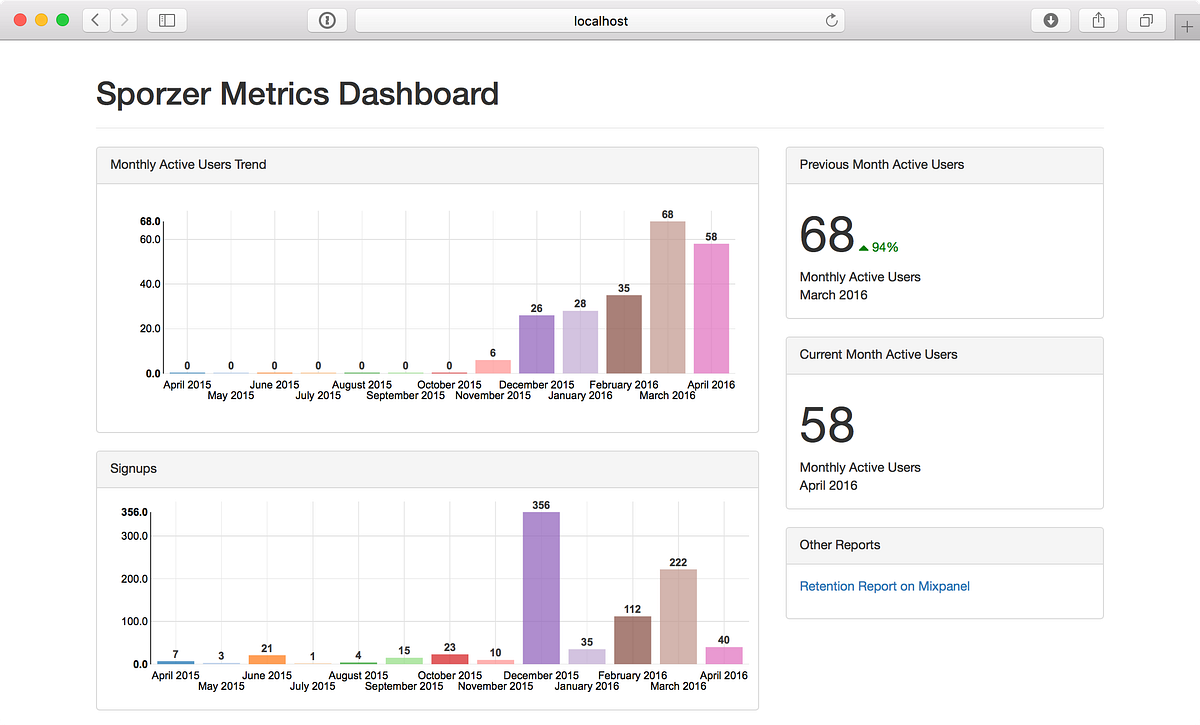Image resolution: width=1200 pixels, height=725 pixels.
Task: Open the Share menu icon
Action: click(1098, 19)
